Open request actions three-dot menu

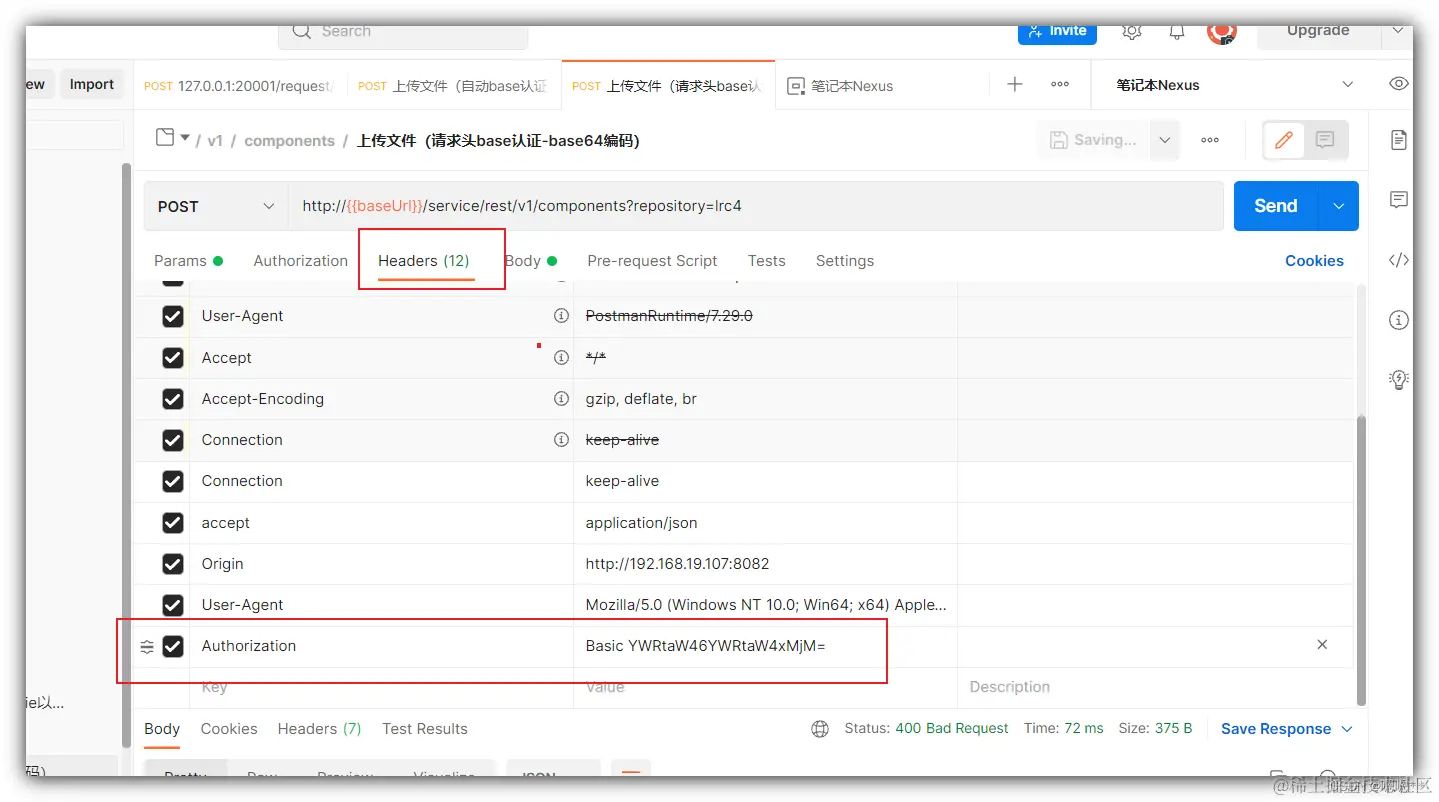[x=1210, y=140]
